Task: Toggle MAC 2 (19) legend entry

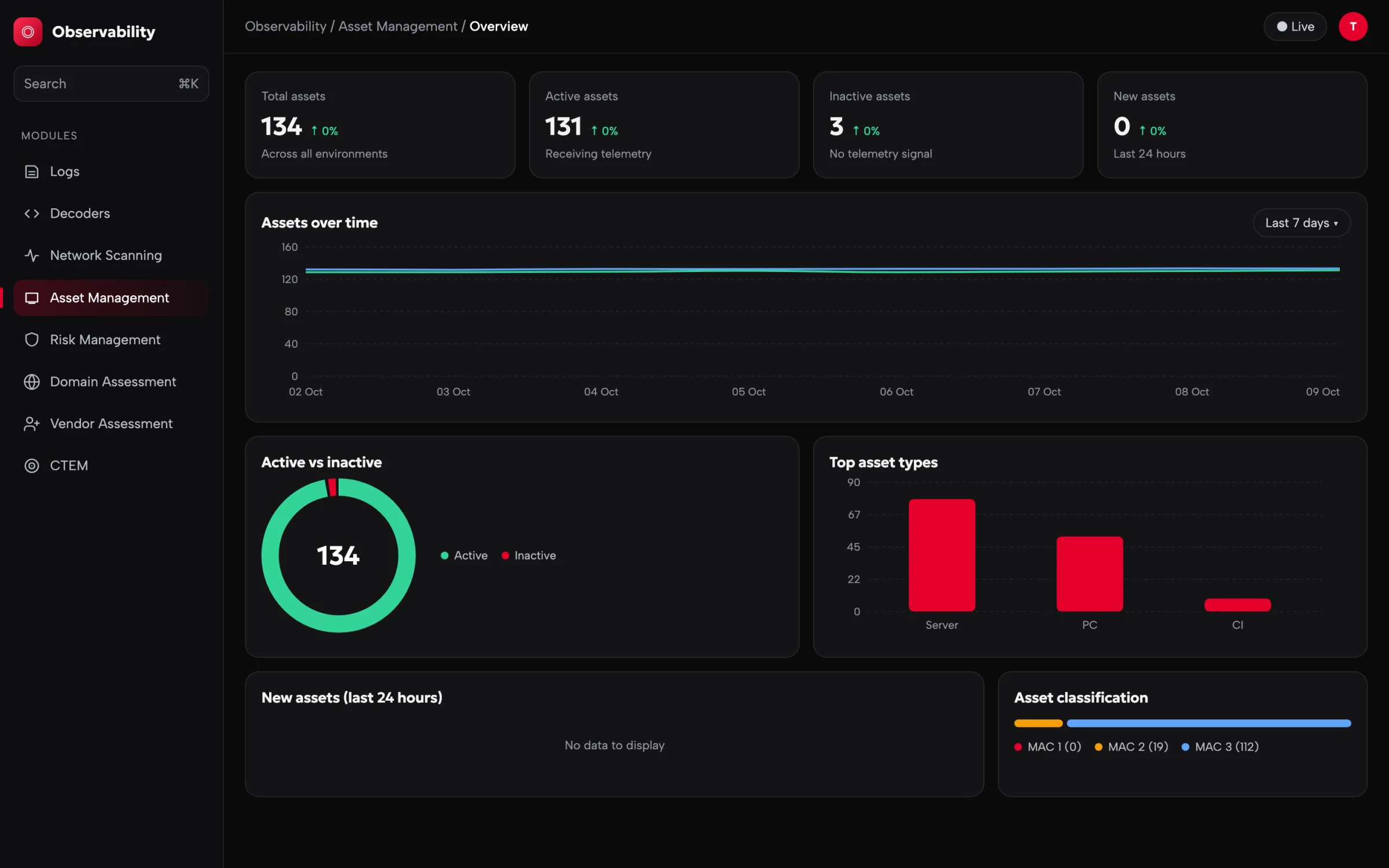Action: click(x=1131, y=747)
